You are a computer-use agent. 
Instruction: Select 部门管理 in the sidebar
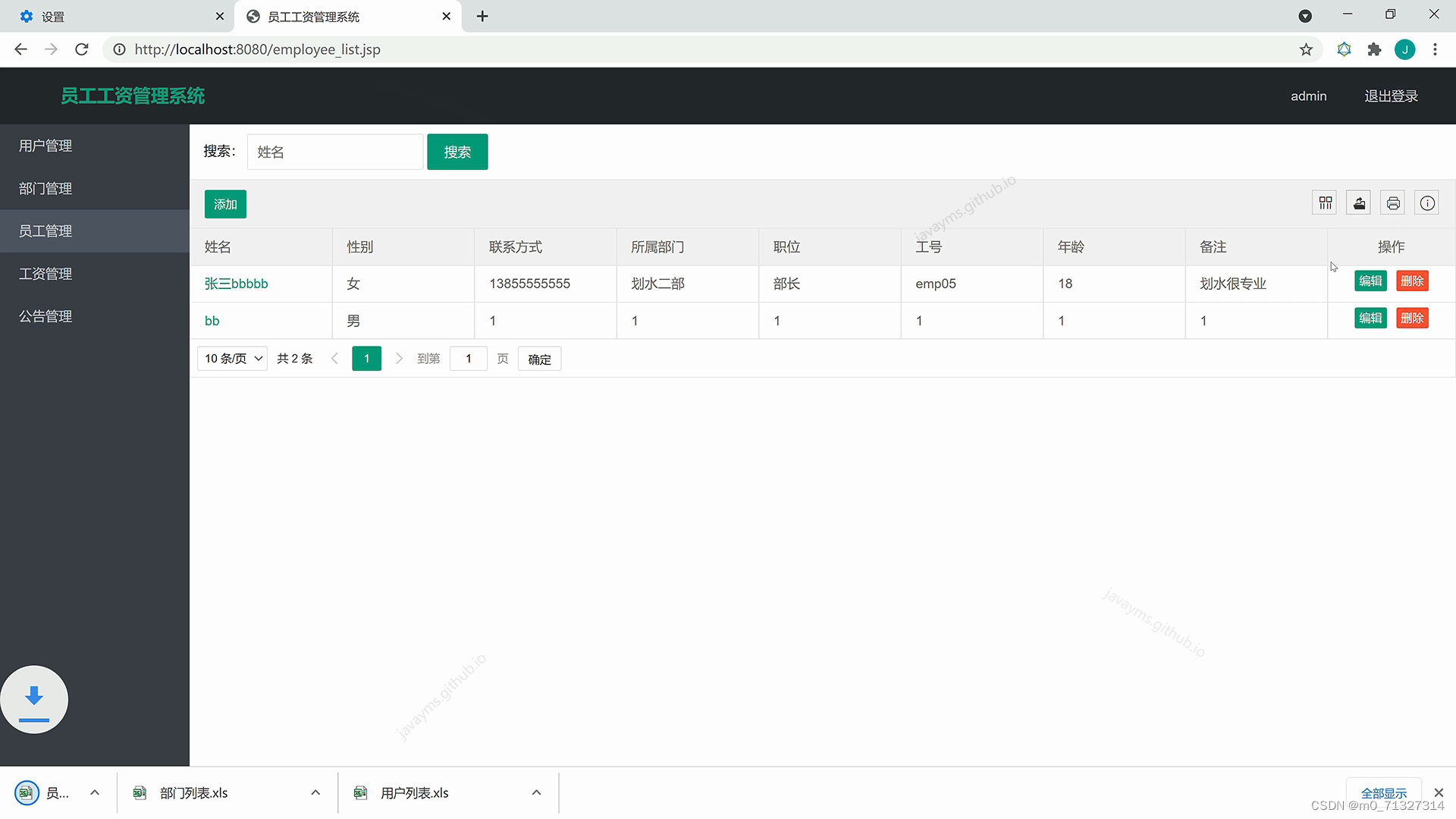45,188
